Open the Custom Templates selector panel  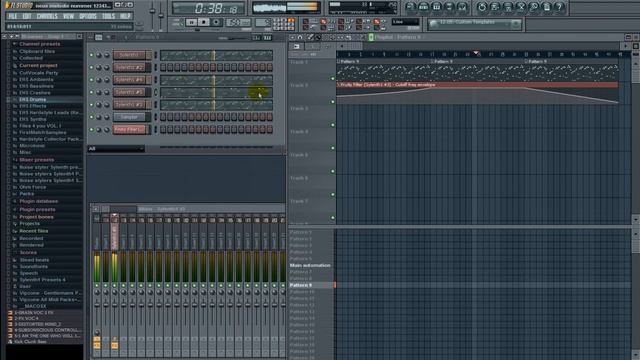(474, 24)
